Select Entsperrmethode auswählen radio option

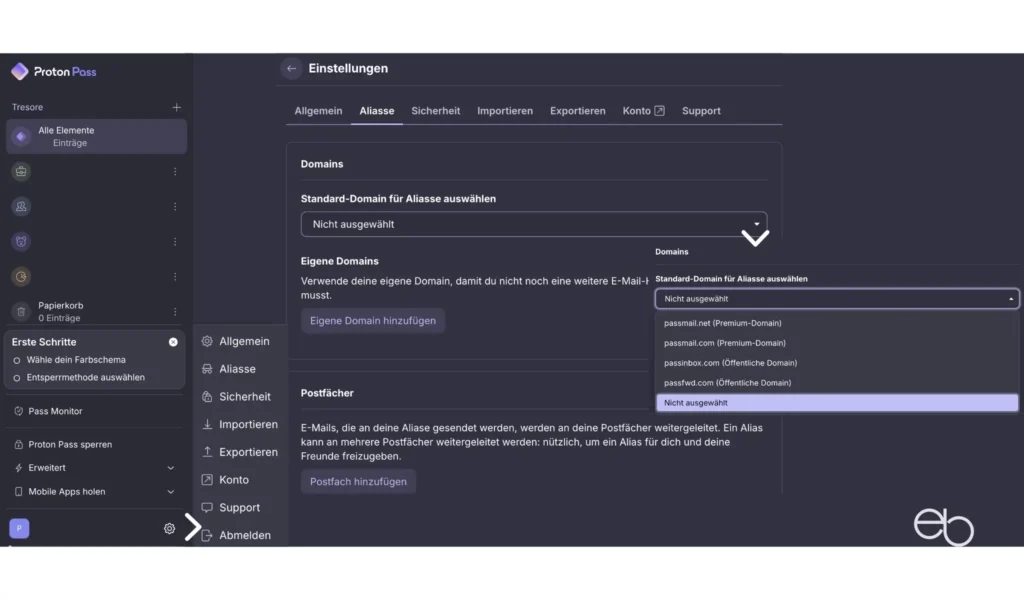[x=17, y=378]
